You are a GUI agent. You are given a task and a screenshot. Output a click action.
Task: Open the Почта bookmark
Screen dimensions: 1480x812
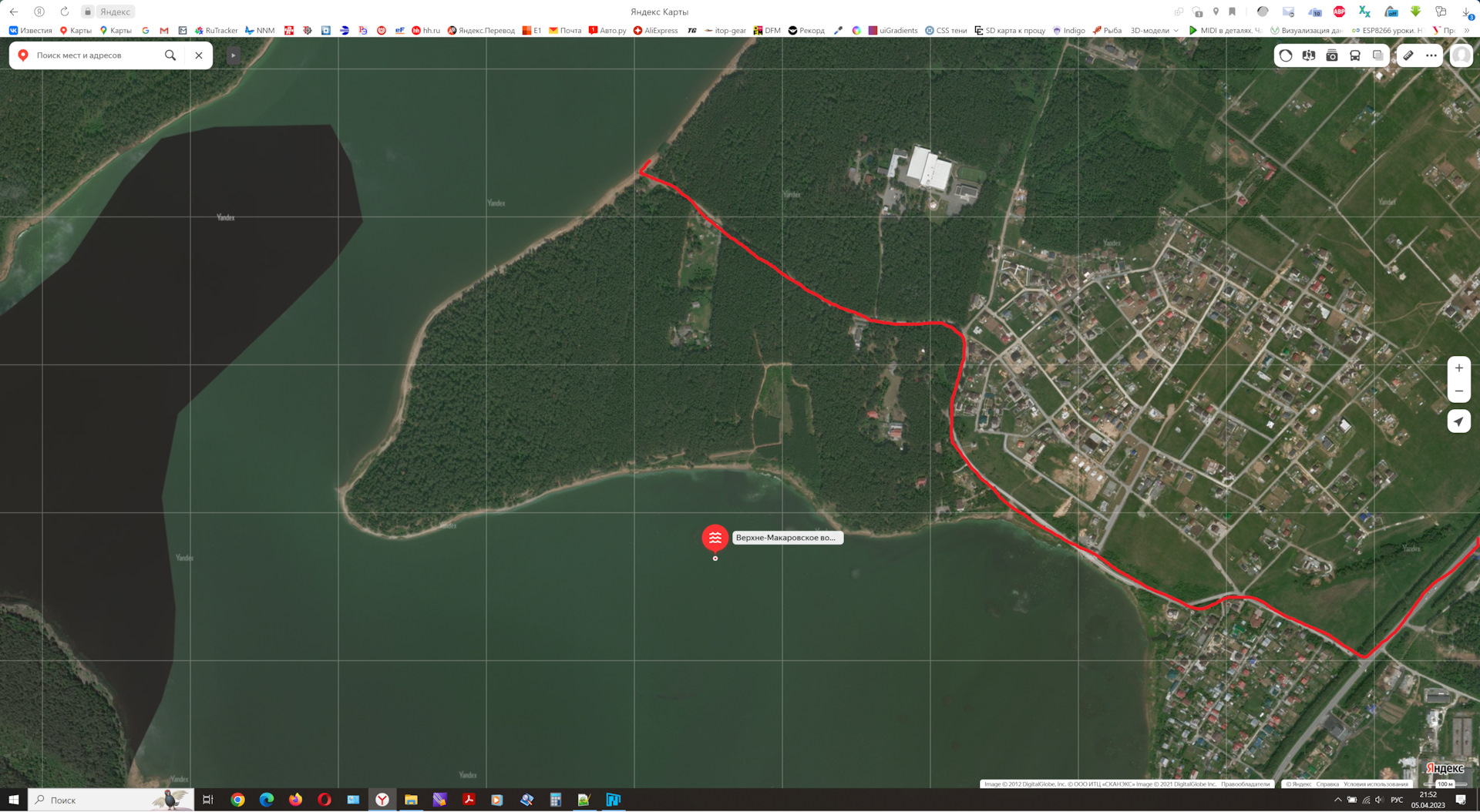[565, 31]
